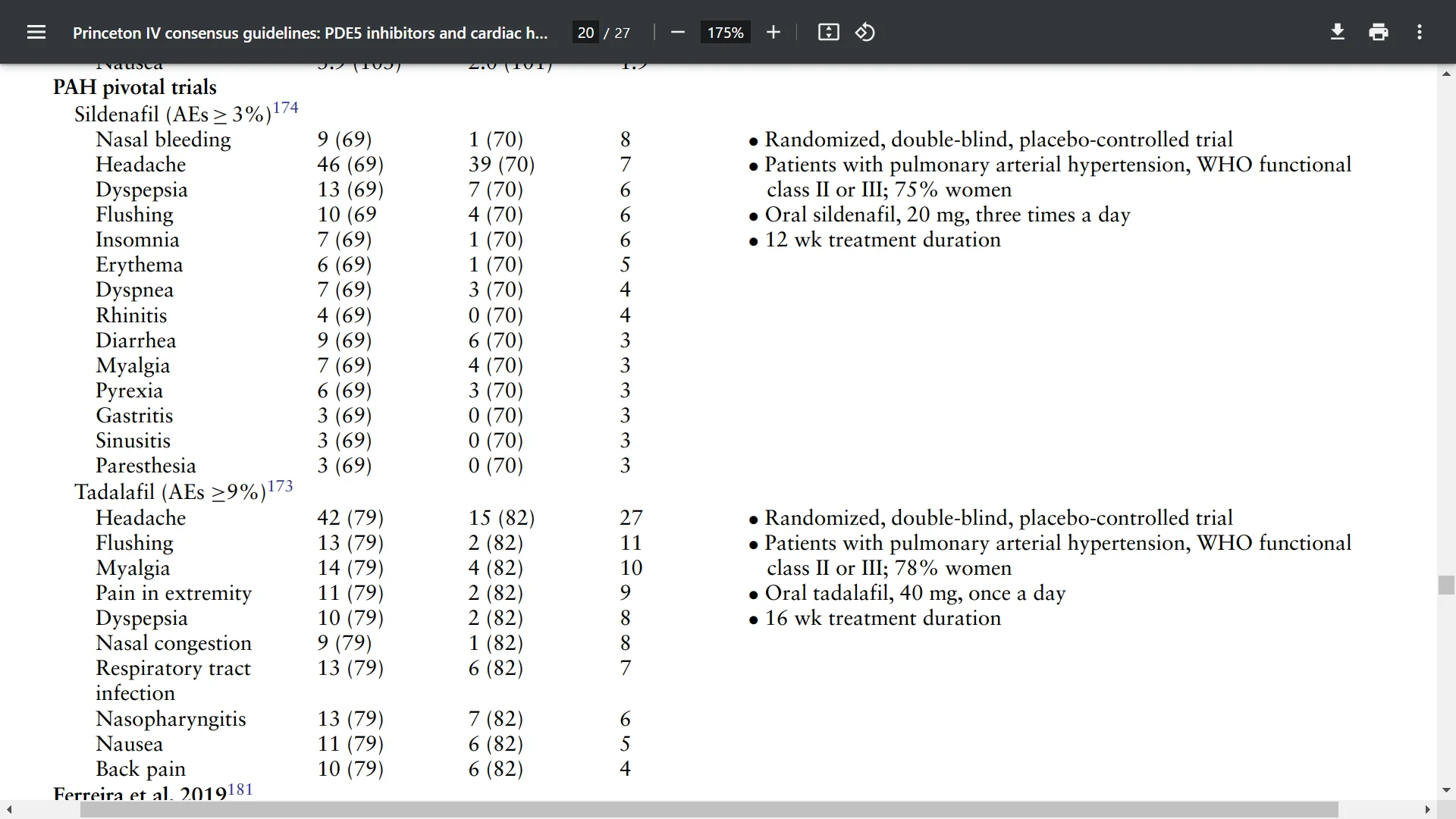The width and height of the screenshot is (1456, 819).
Task: Click the document title in the toolbar
Action: pyautogui.click(x=309, y=33)
